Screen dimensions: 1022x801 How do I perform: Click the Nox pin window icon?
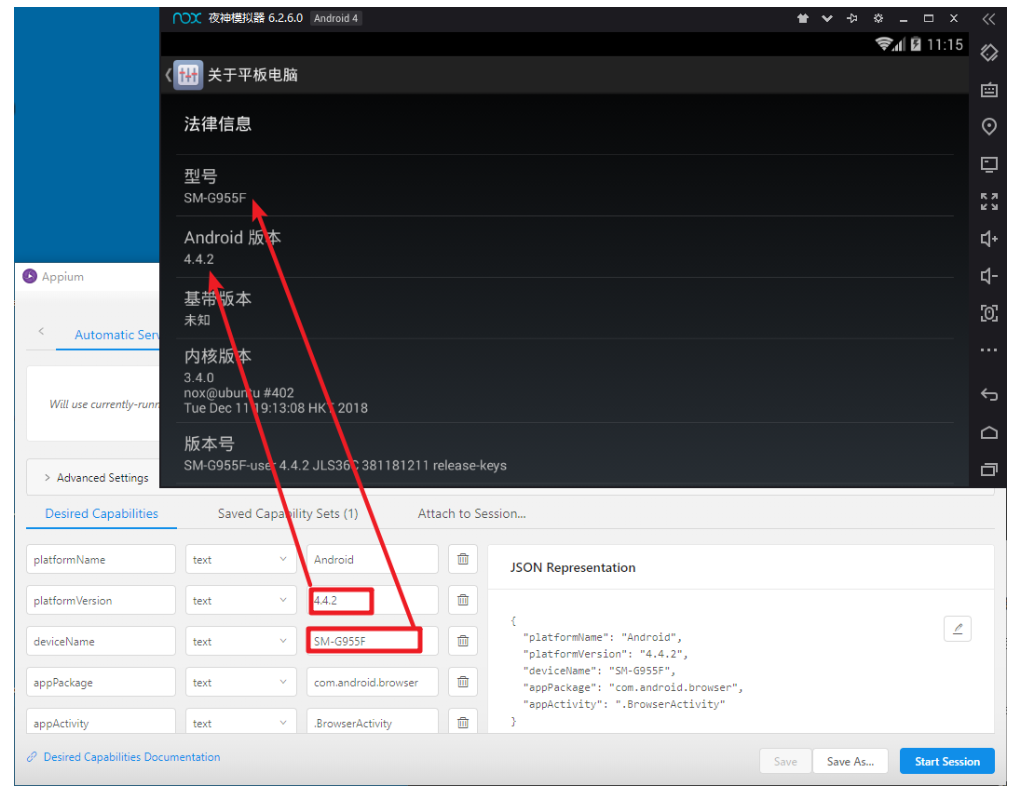(x=852, y=18)
